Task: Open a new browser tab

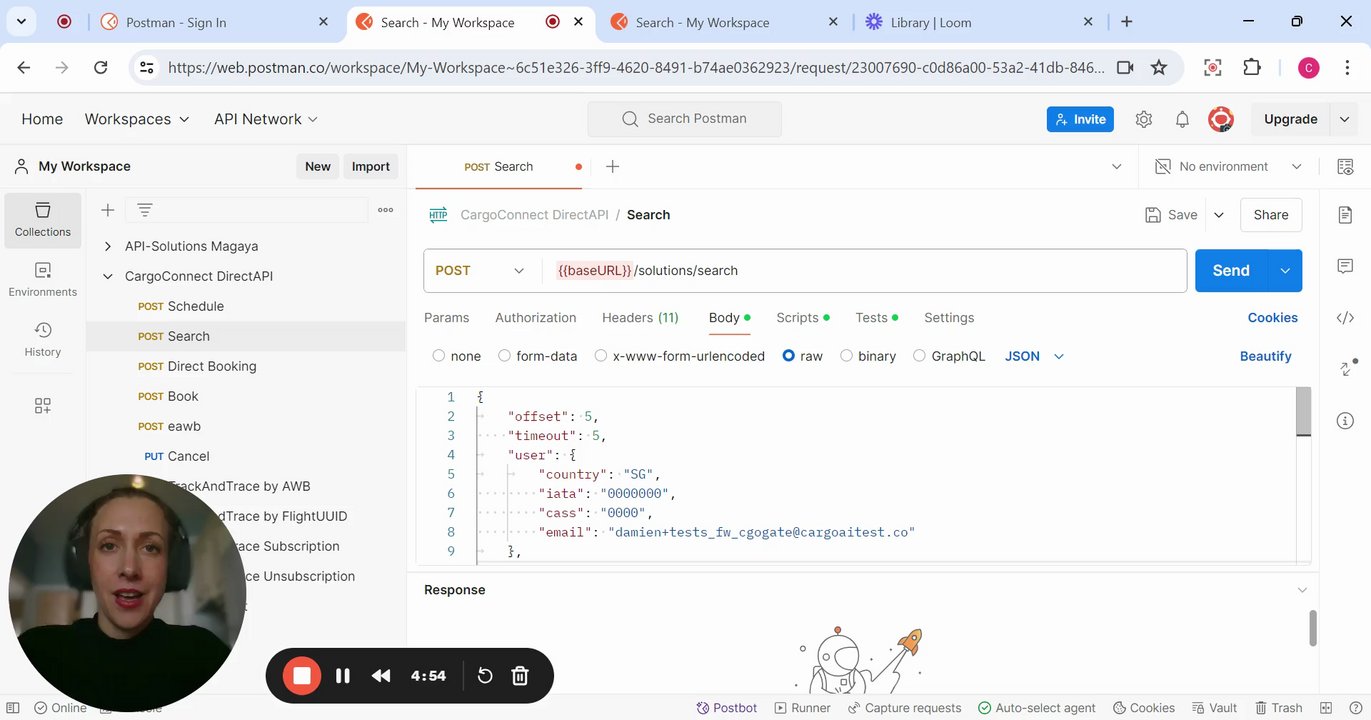Action: (1127, 22)
